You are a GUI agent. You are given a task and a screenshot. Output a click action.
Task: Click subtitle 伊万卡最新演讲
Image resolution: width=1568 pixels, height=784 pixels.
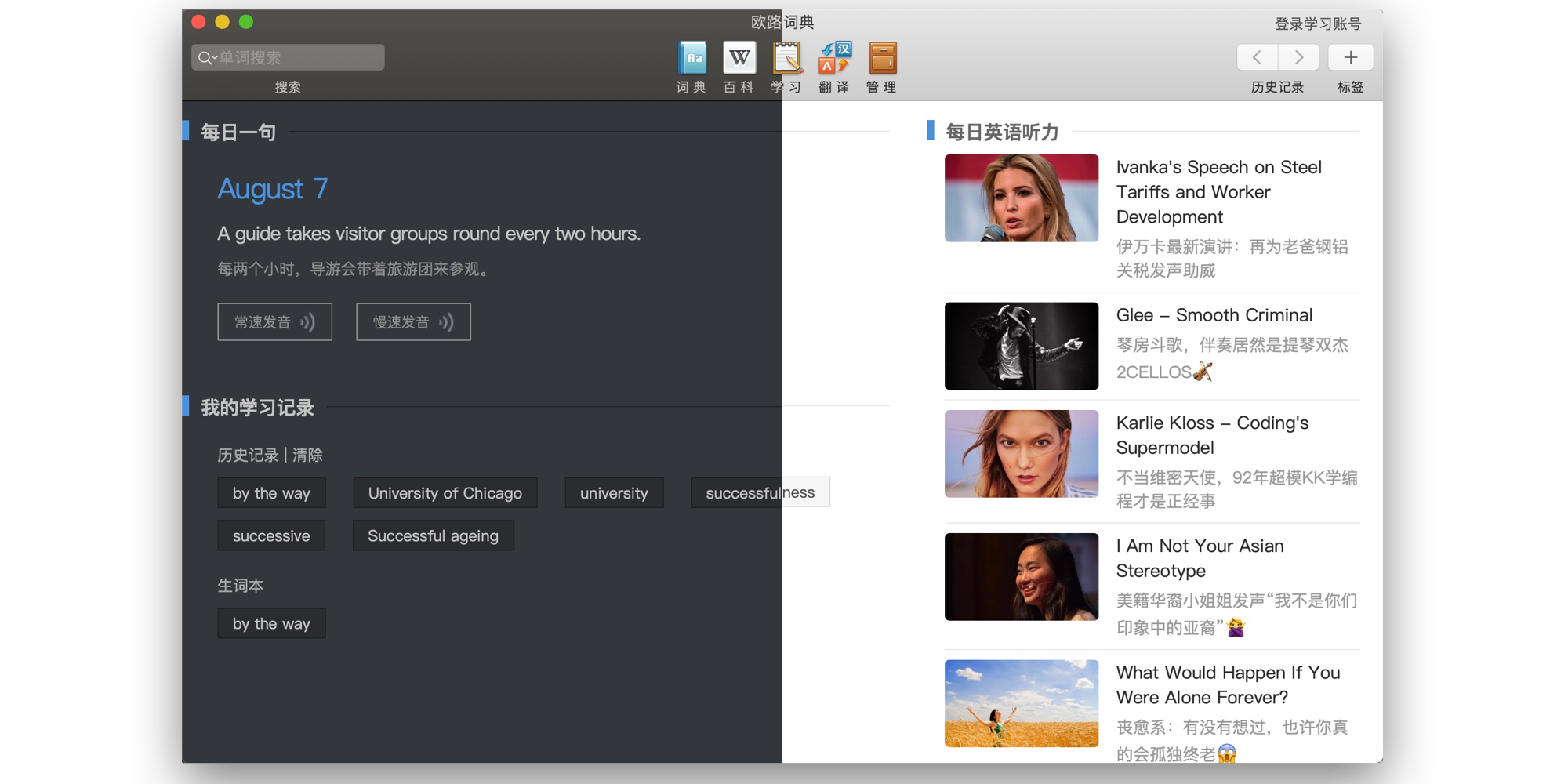point(1232,259)
